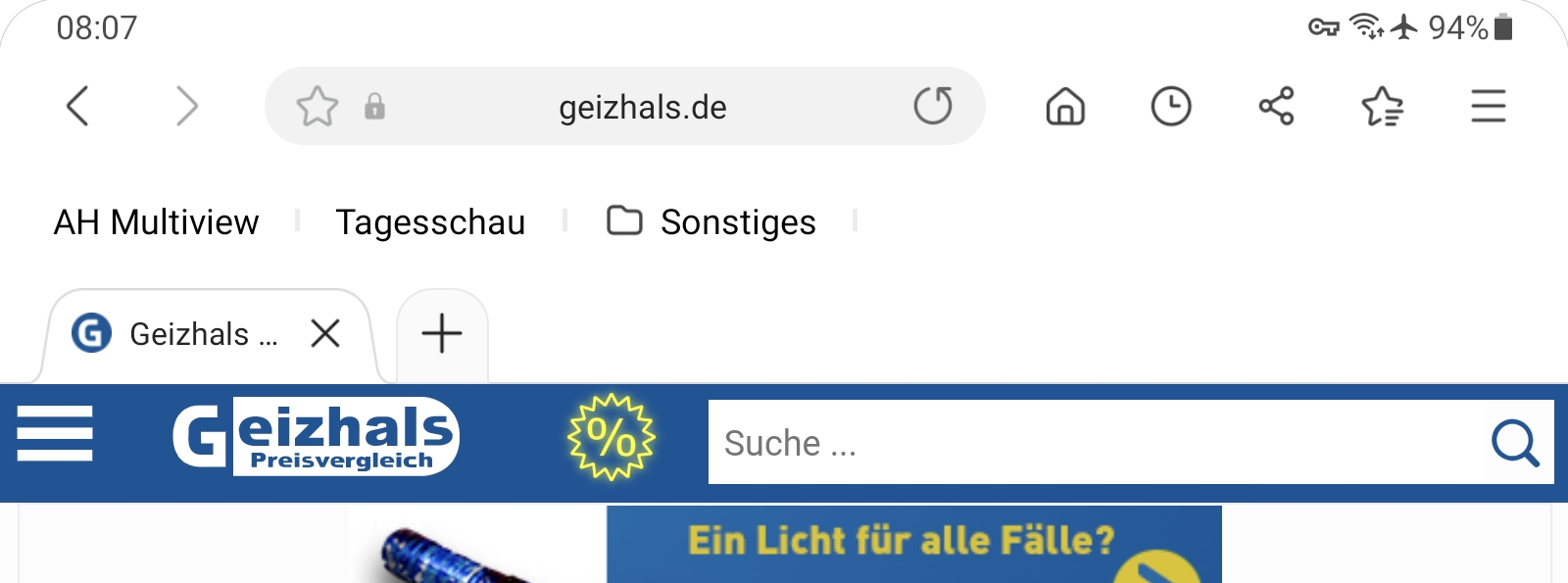Open browsing history clock icon

[1171, 106]
